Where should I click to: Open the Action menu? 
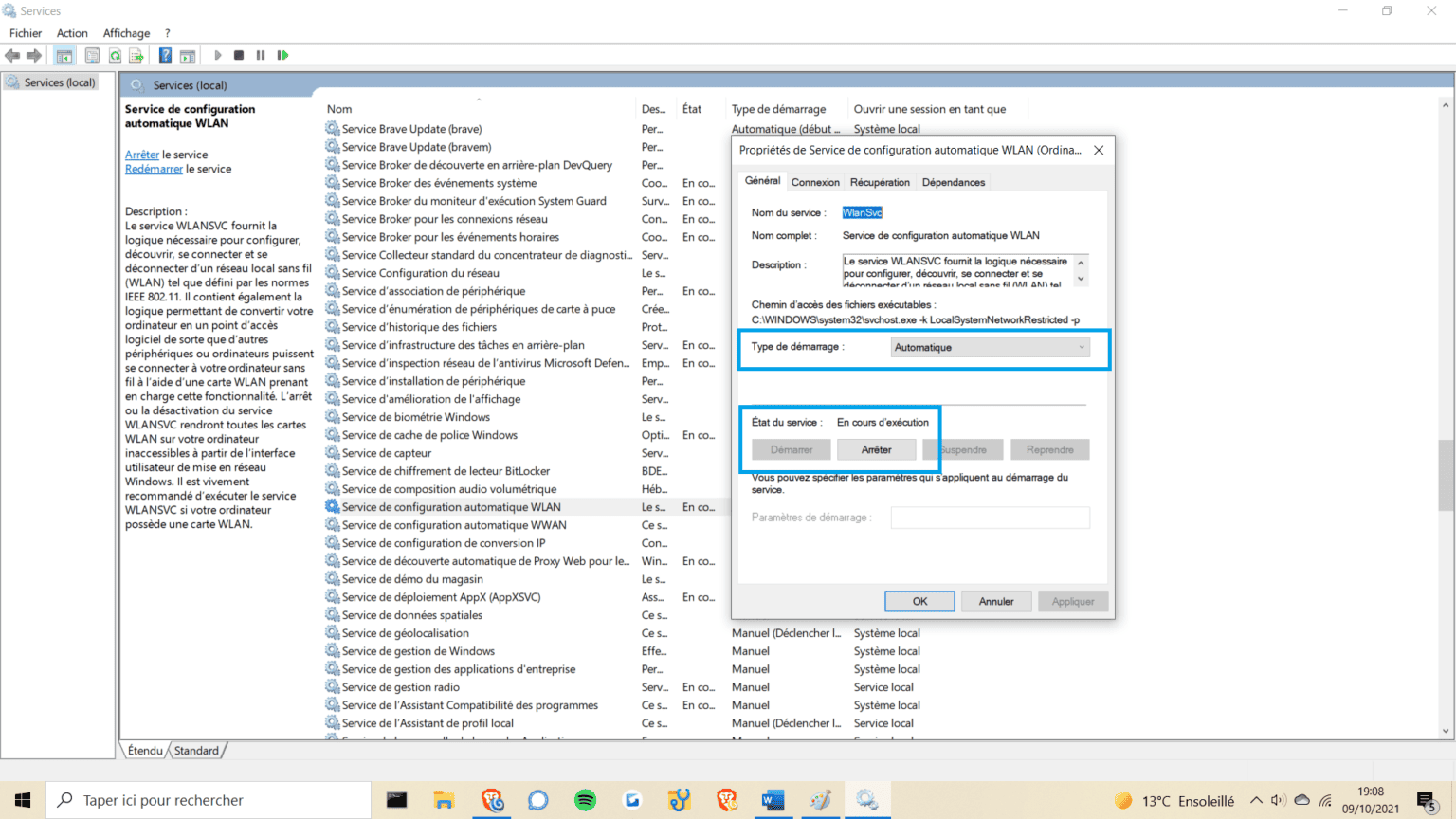click(72, 33)
